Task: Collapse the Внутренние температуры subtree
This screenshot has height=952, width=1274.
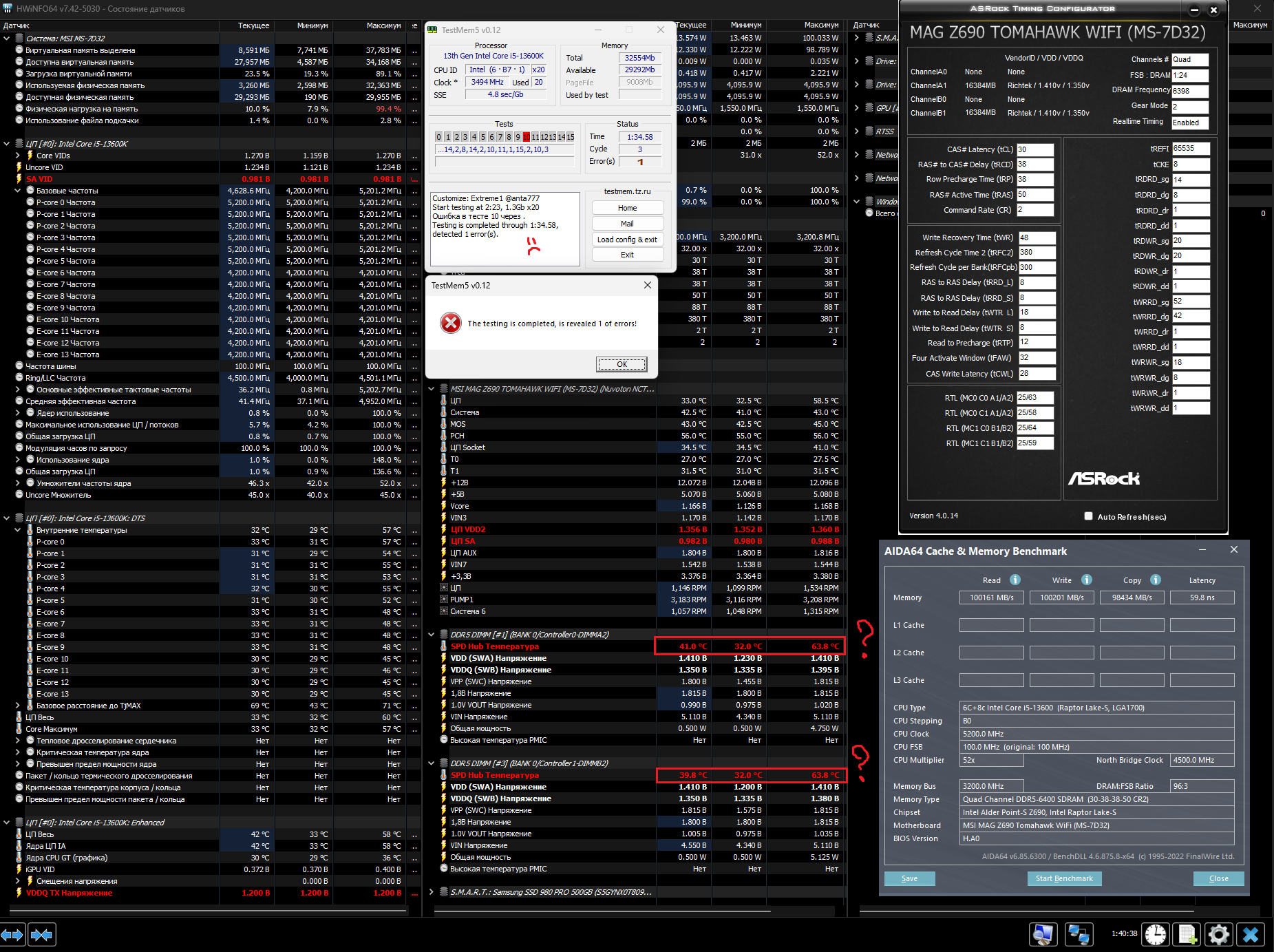Action: (18, 530)
